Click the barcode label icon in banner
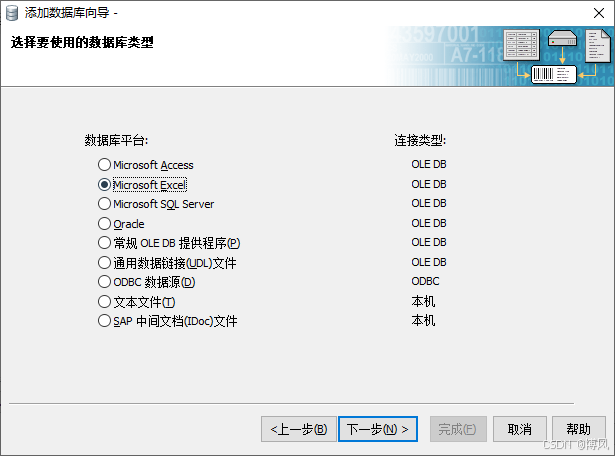Viewport: 615px width, 456px height. (553, 74)
